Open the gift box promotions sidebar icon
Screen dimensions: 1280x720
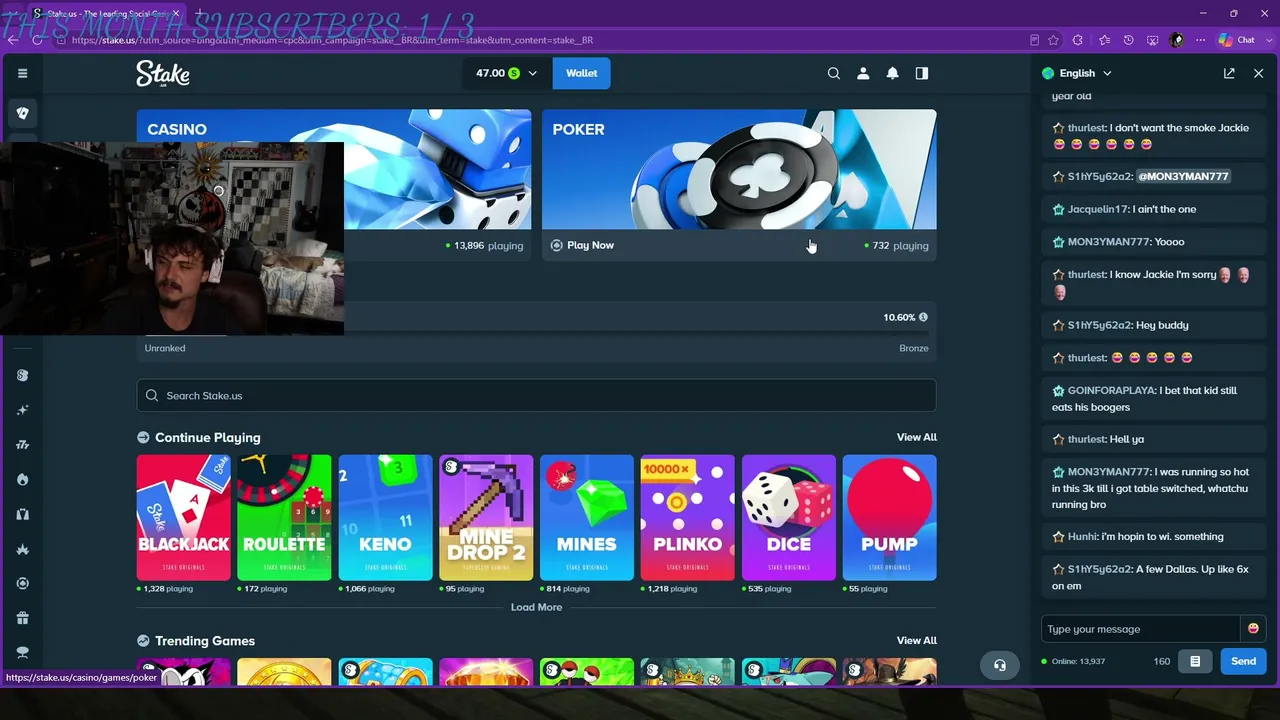click(x=22, y=618)
